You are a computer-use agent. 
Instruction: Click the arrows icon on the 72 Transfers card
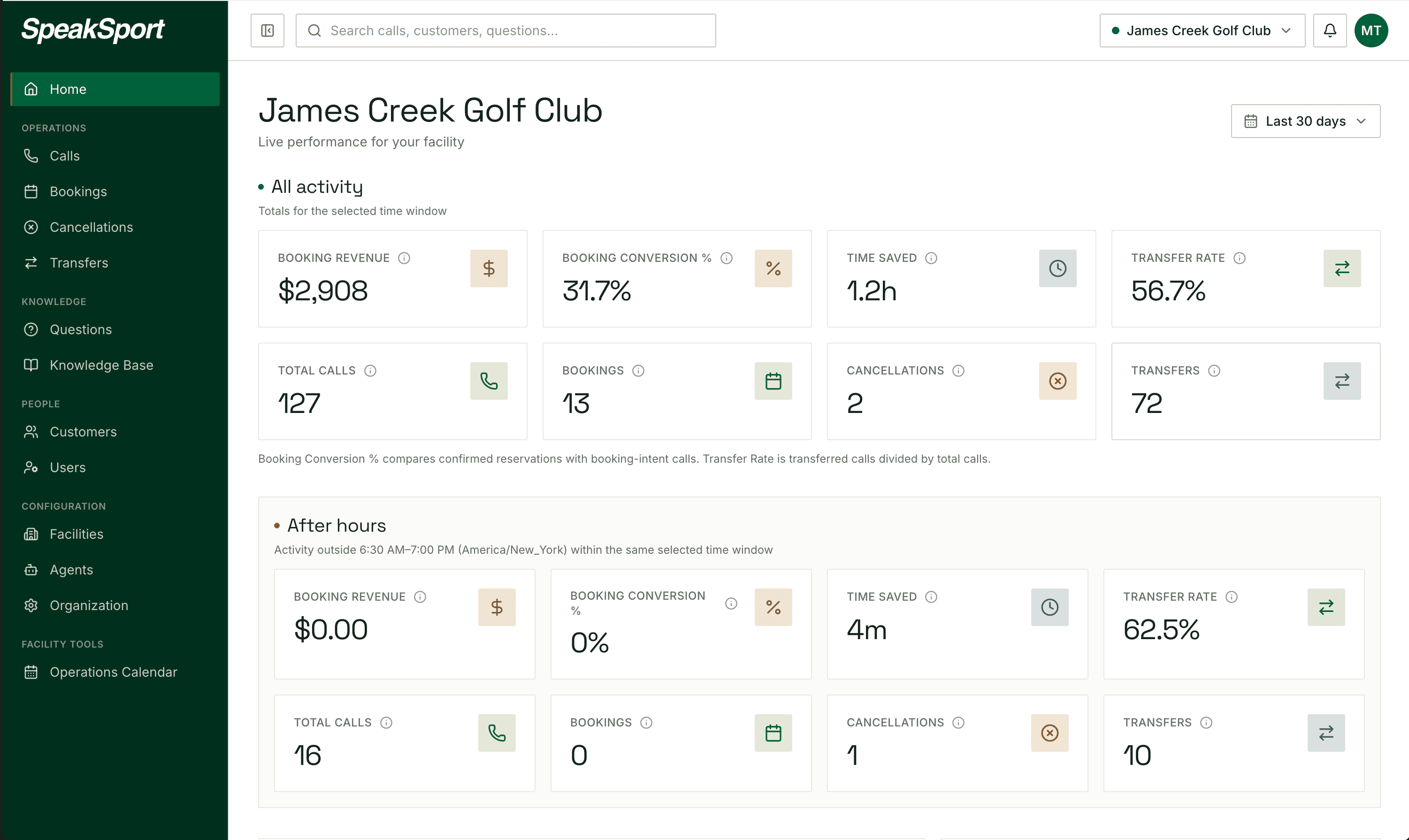(1342, 381)
